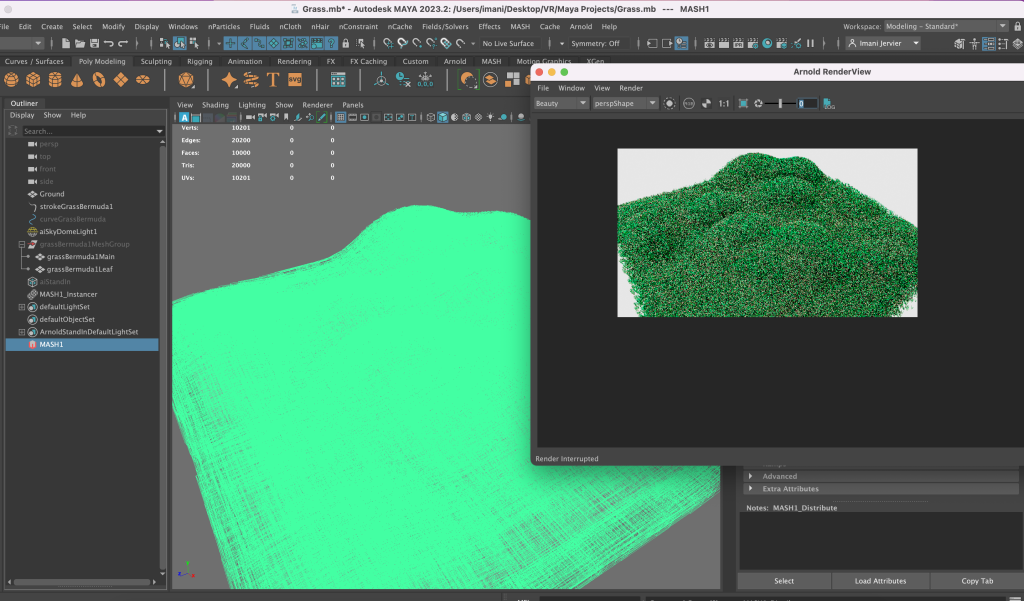Toggle the Attribute Editor panel icon

[x=989, y=44]
